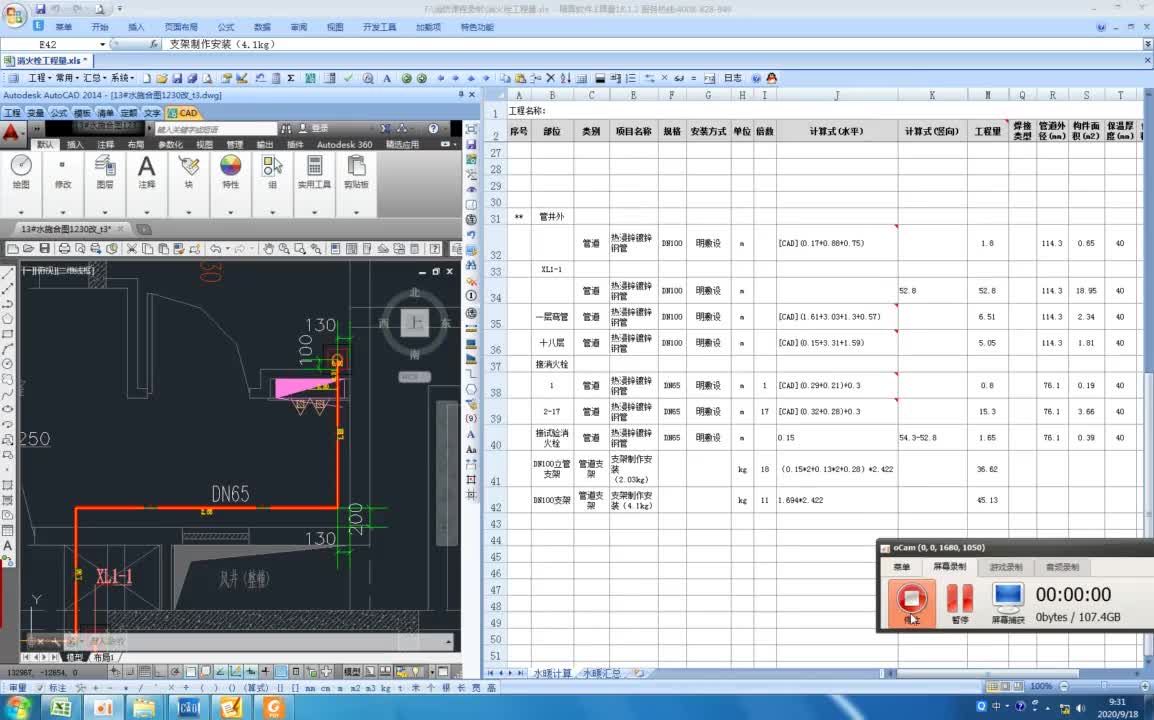Image resolution: width=1154 pixels, height=720 pixels.
Task: Switch to the 清单 panel tab
Action: 106,113
